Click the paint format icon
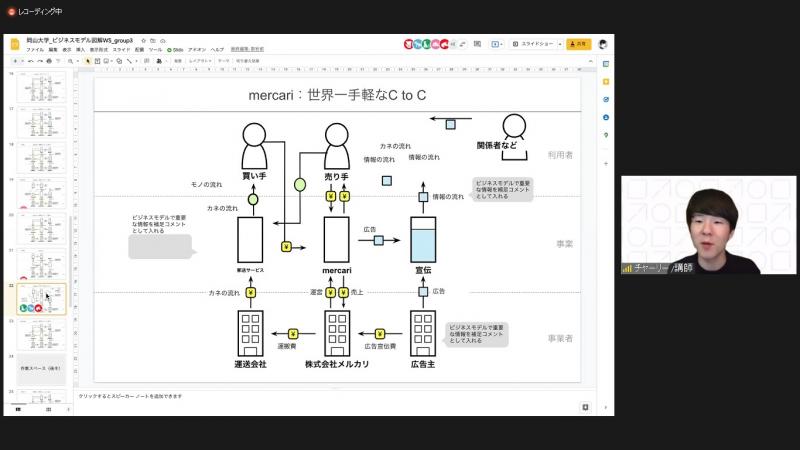 click(x=58, y=61)
